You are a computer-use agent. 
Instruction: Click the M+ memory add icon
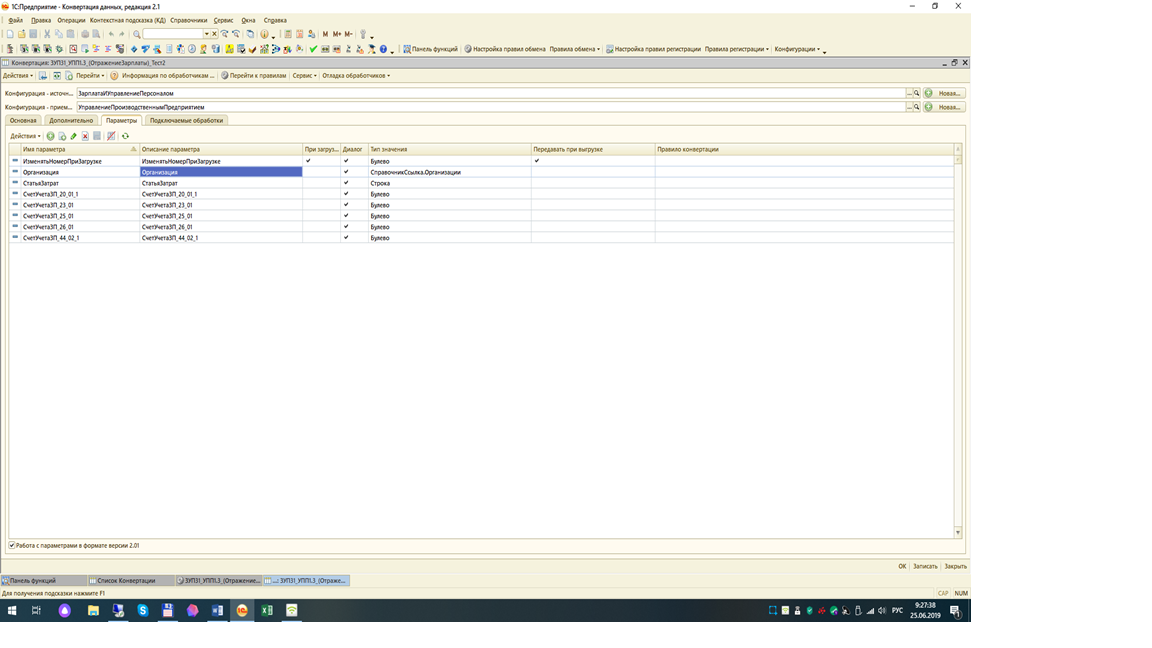pos(336,34)
